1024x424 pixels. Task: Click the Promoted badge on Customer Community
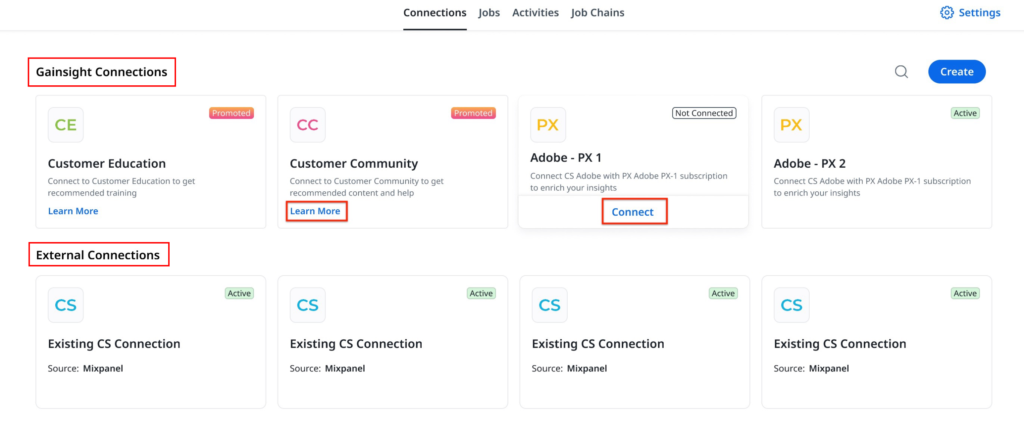pyautogui.click(x=473, y=113)
